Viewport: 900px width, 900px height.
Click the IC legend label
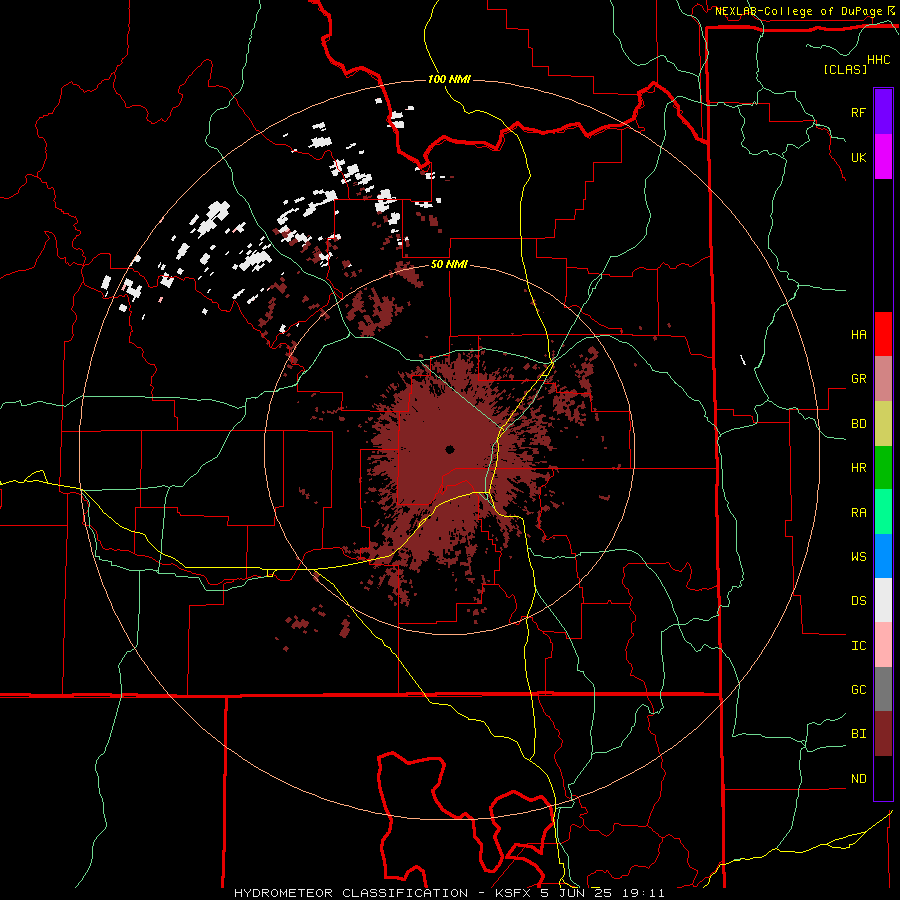click(x=858, y=645)
